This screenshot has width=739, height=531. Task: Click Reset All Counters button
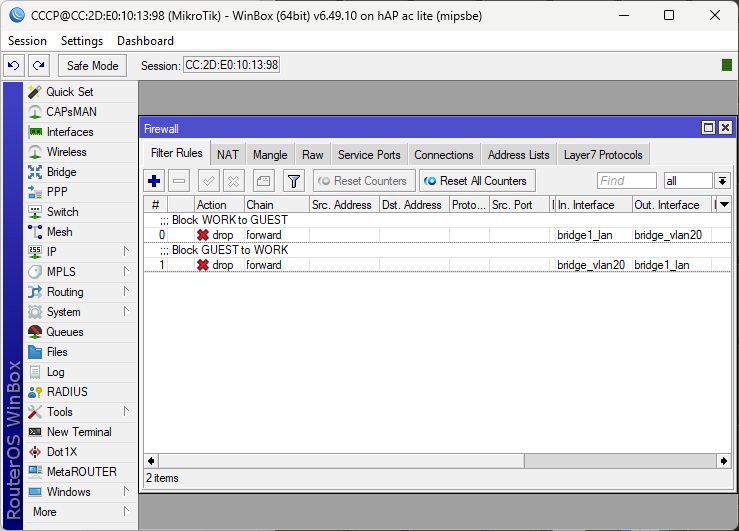pyautogui.click(x=477, y=181)
